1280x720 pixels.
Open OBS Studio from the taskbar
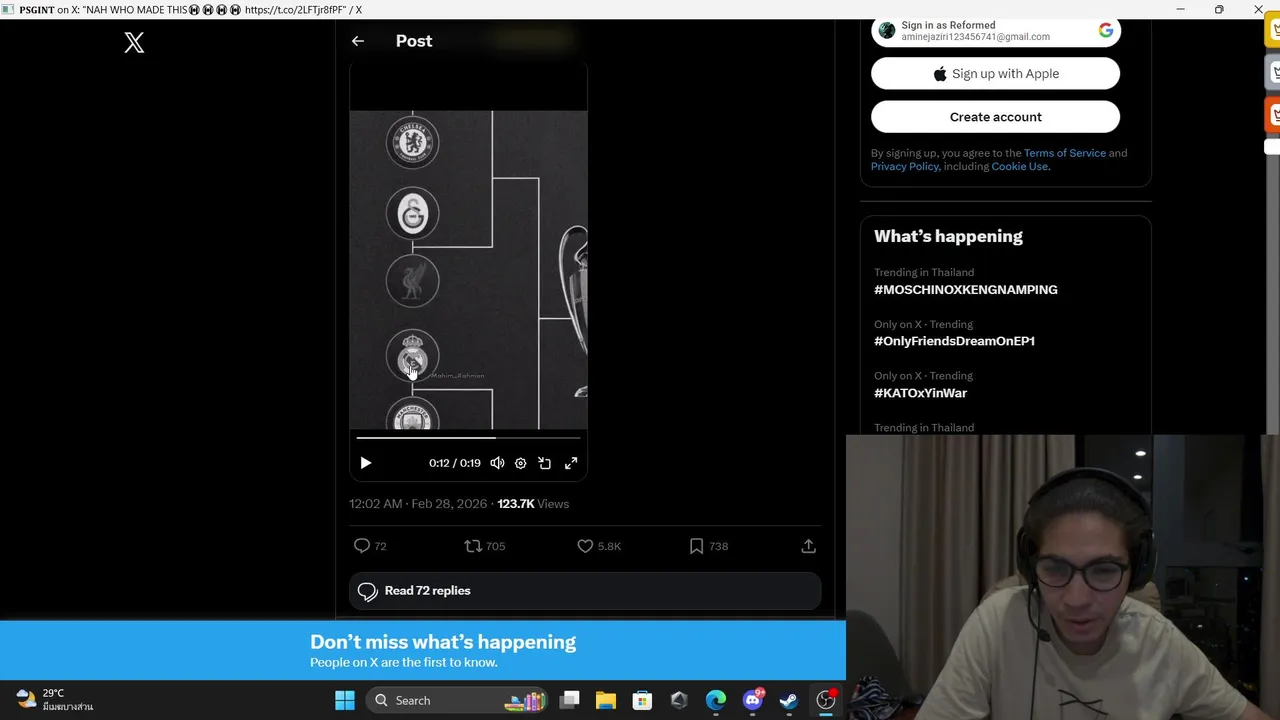click(x=826, y=700)
